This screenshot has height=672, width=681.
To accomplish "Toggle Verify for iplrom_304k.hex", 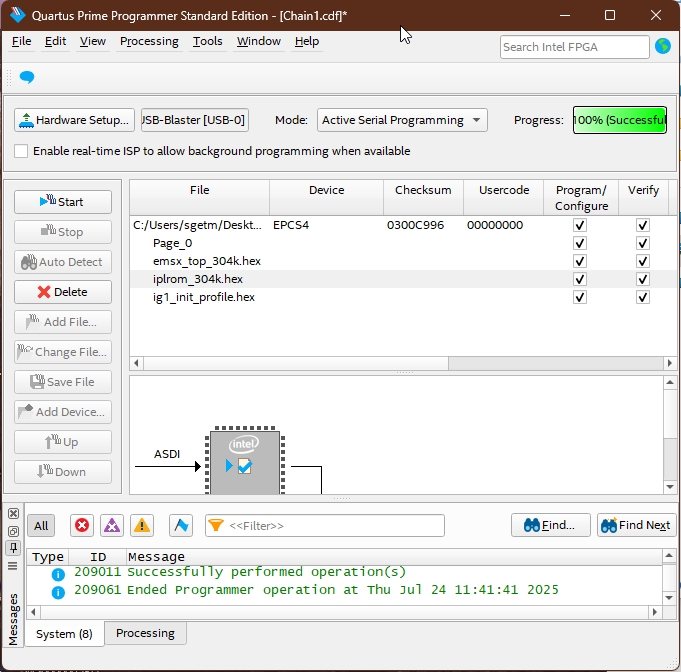I will point(643,279).
